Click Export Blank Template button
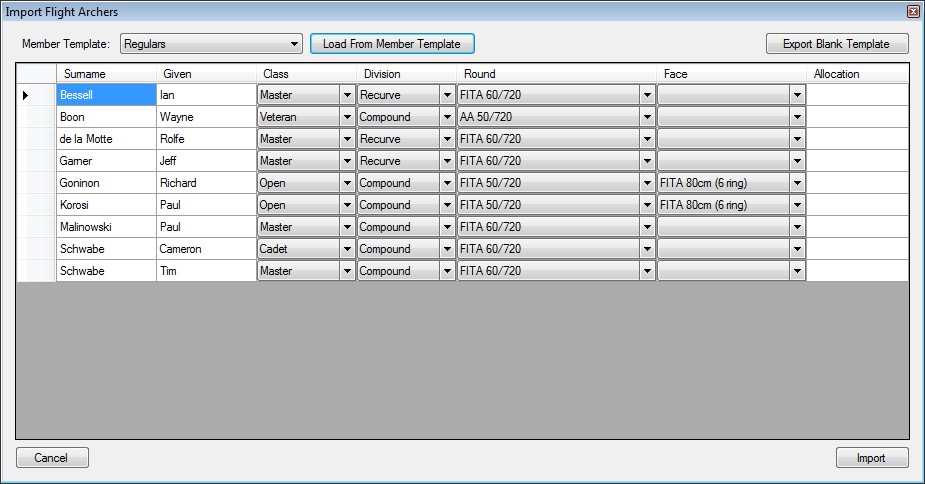The image size is (925, 484). (837, 44)
